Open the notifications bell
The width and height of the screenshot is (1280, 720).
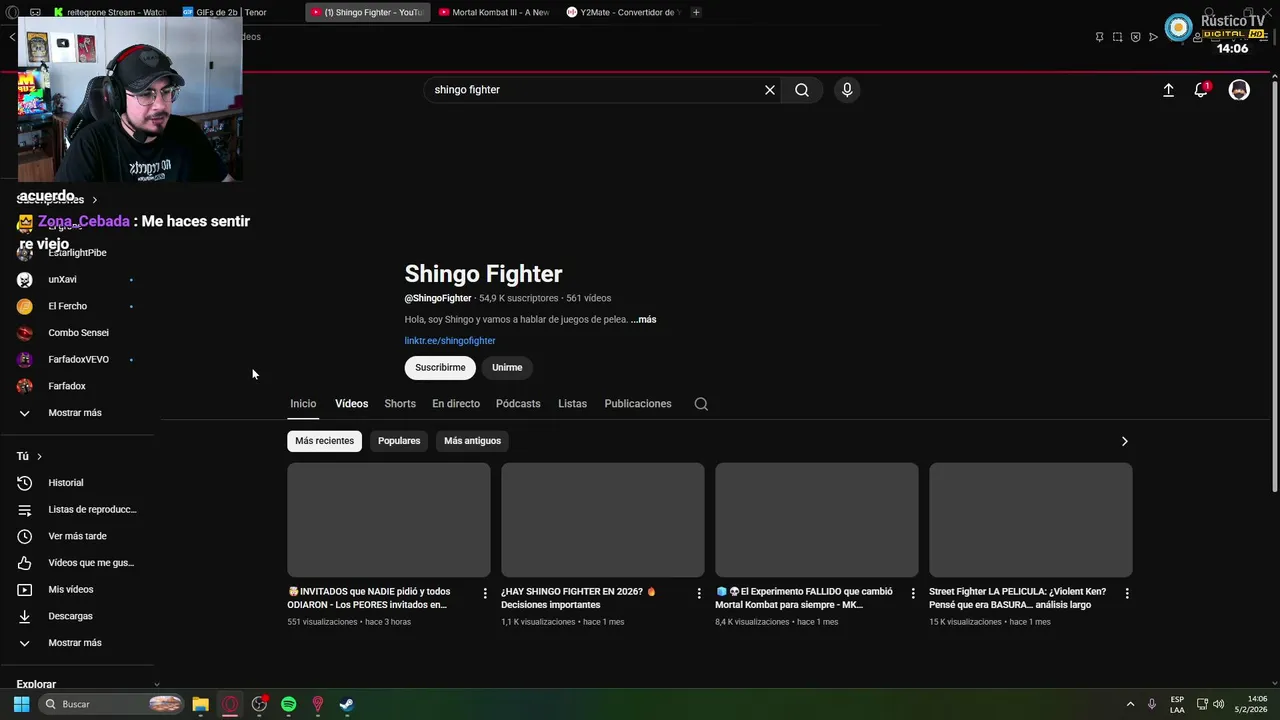pyautogui.click(x=1201, y=90)
